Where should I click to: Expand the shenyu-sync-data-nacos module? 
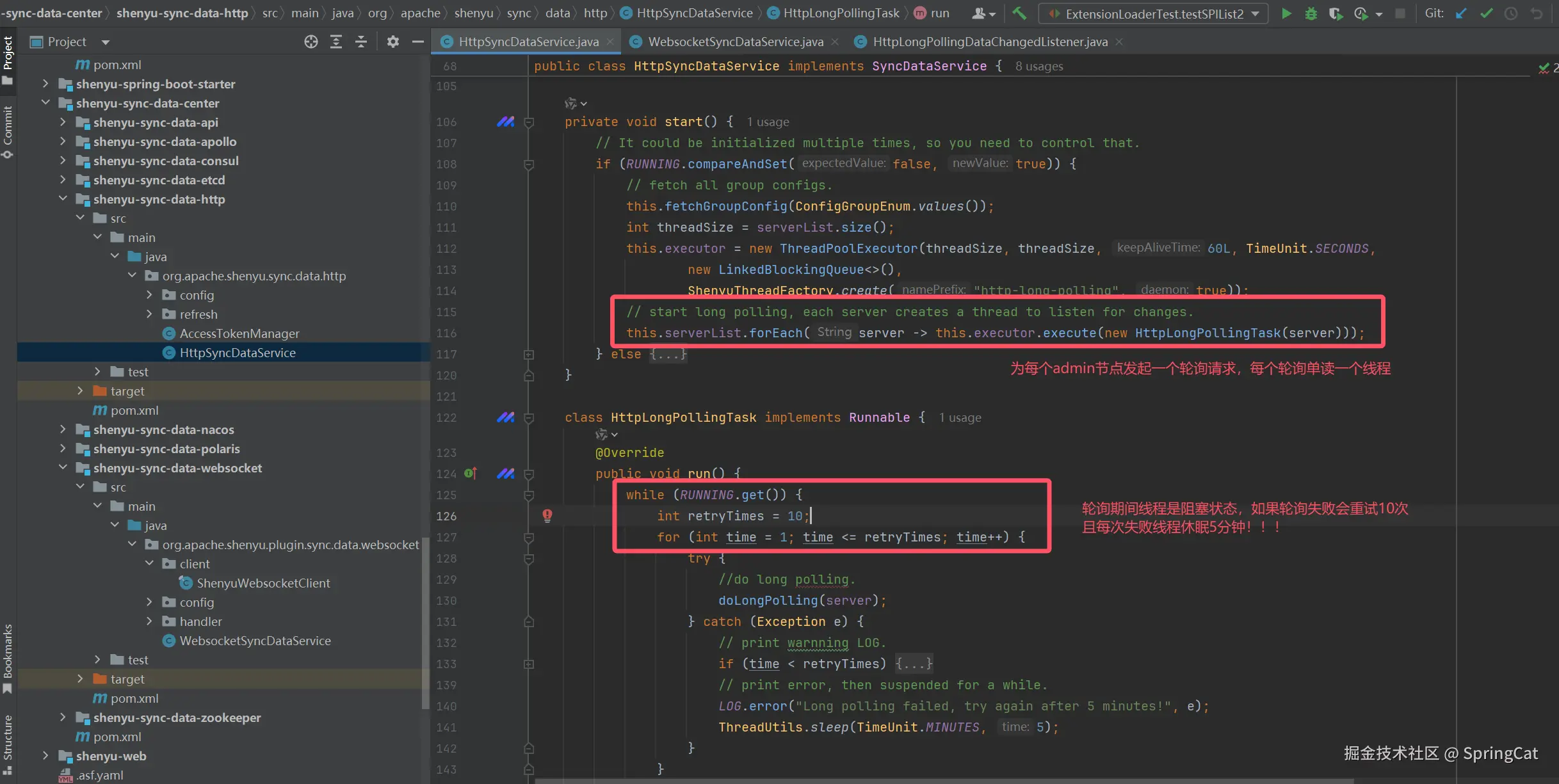click(62, 429)
